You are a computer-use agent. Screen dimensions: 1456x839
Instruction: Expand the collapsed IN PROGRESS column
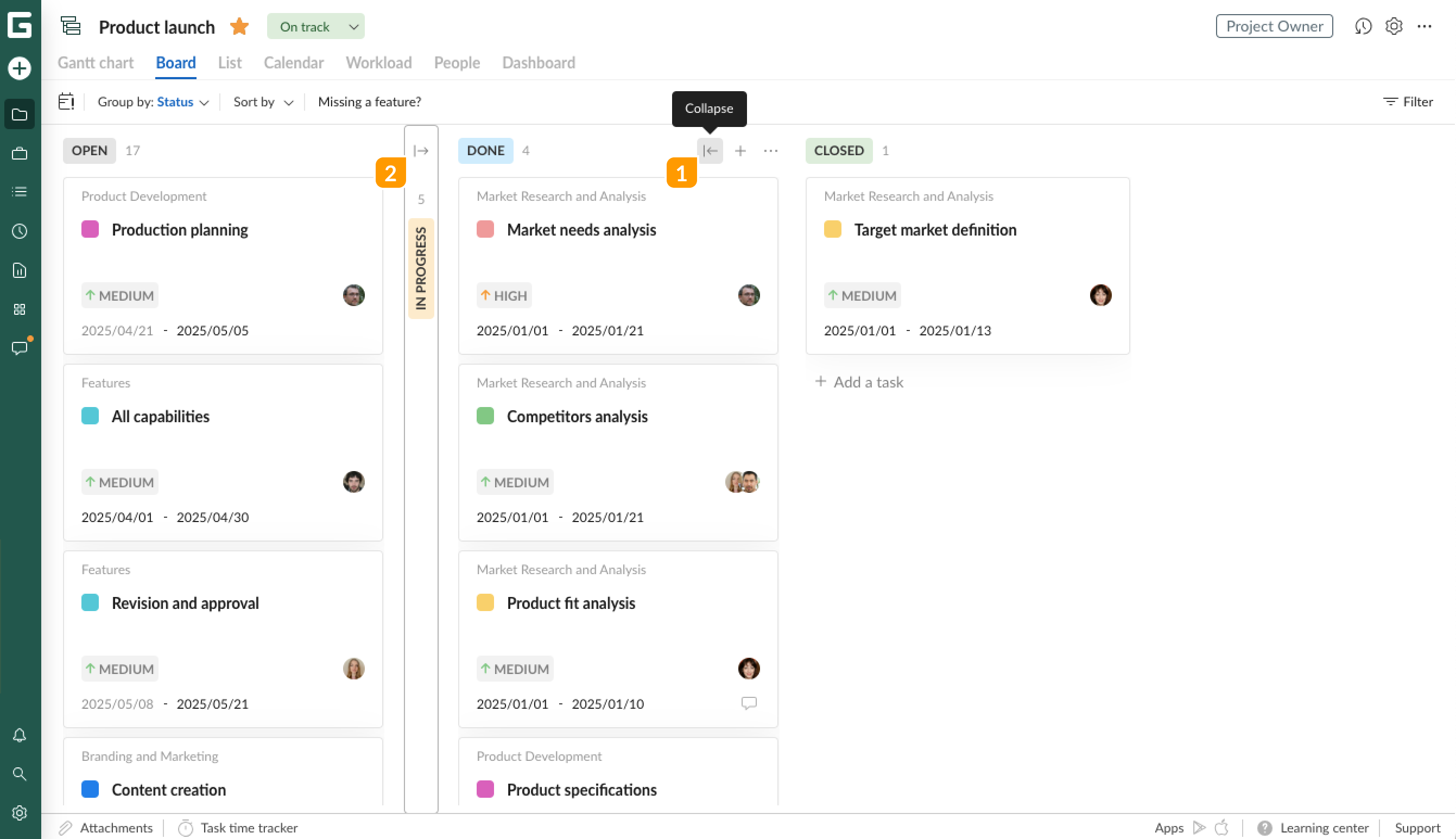pyautogui.click(x=421, y=150)
